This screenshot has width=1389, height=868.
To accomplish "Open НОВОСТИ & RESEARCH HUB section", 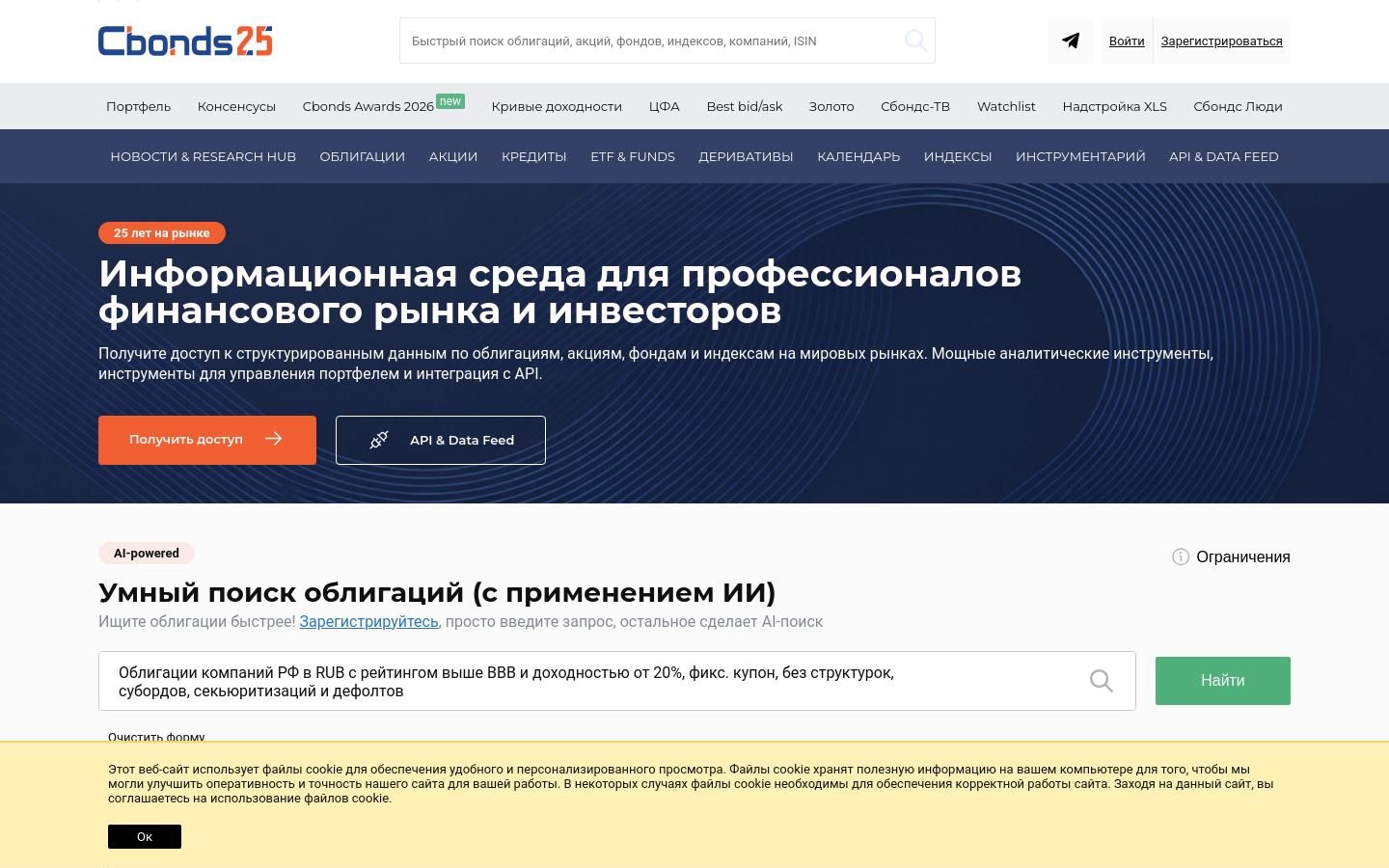I will (203, 156).
